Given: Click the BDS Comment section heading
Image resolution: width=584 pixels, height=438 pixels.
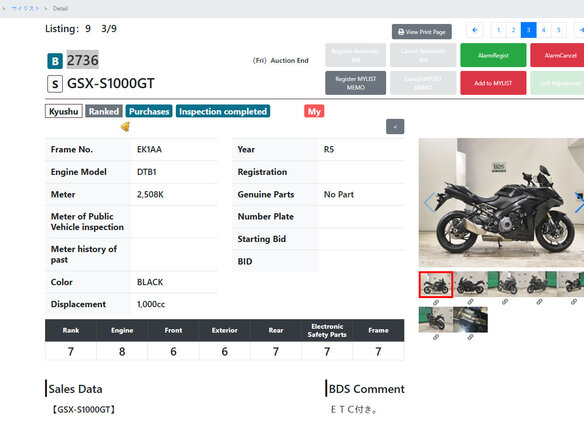Looking at the screenshot, I should (x=366, y=389).
